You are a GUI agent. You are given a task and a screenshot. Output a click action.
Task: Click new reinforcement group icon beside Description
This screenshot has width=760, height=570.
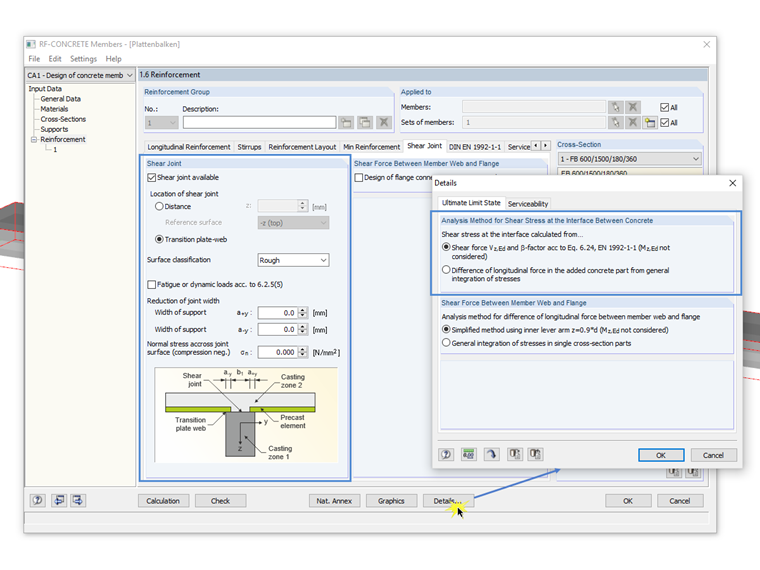(346, 123)
